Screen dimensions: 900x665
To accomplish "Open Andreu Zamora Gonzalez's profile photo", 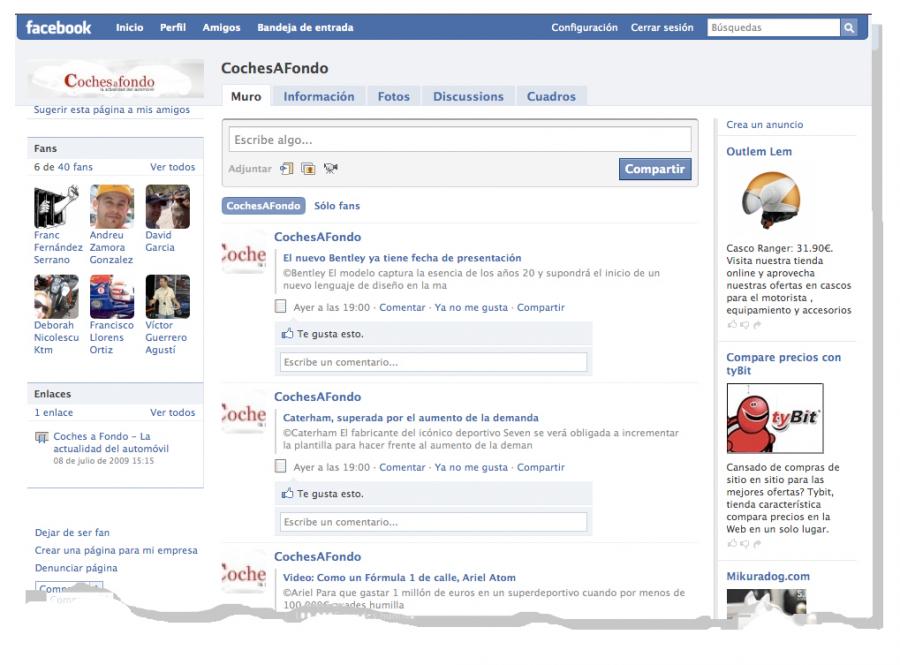I will pyautogui.click(x=111, y=207).
